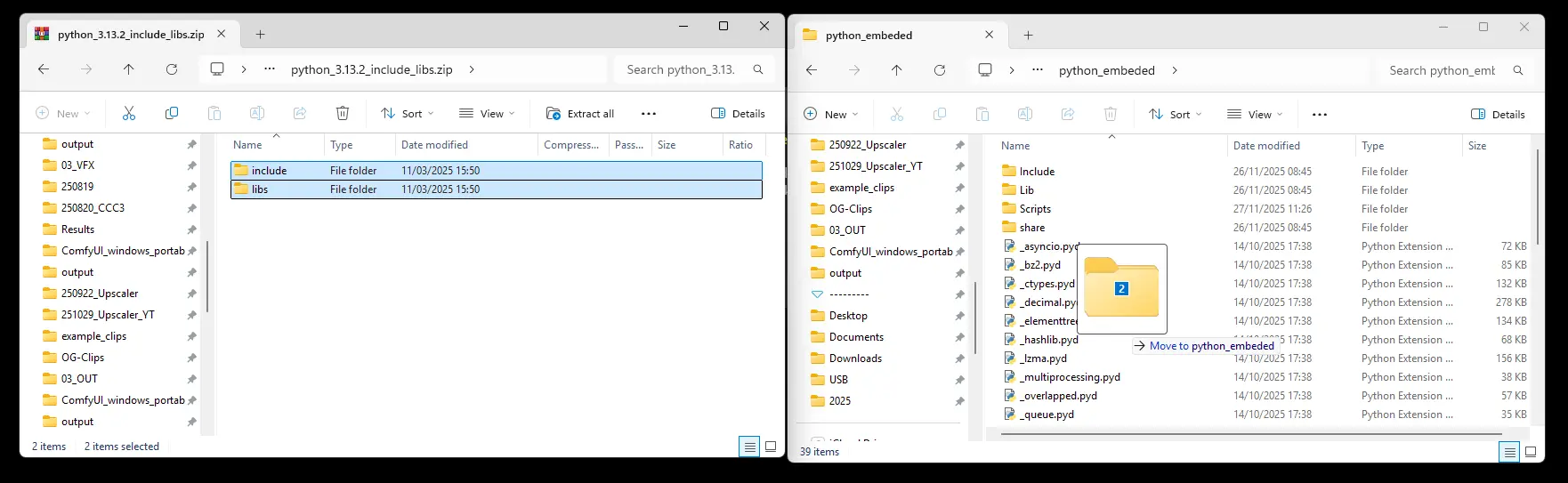Screen dimensions: 1568x483
Task: Click search magnifier in zip window
Action: coord(758,69)
